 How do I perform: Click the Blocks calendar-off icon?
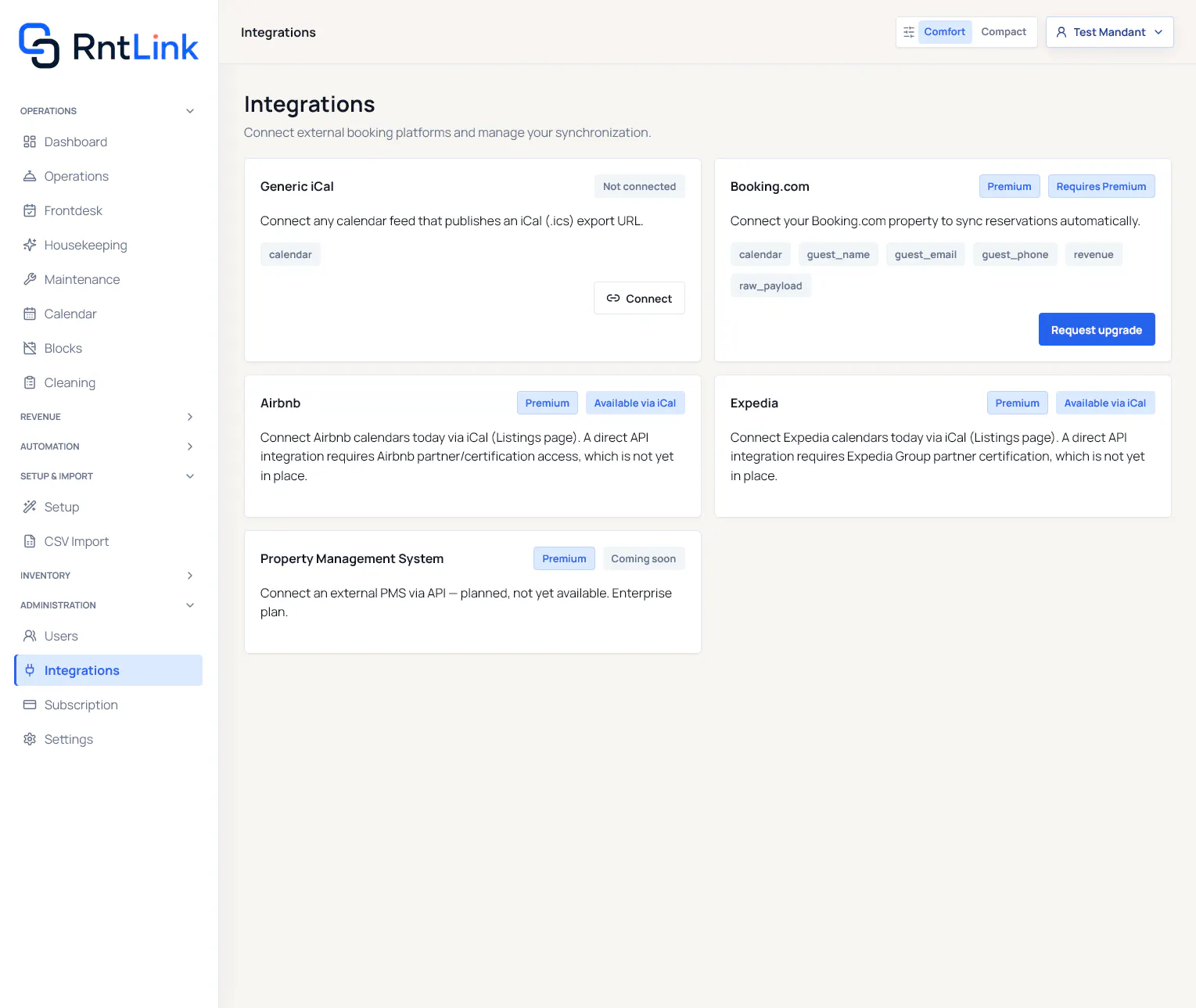(x=30, y=348)
